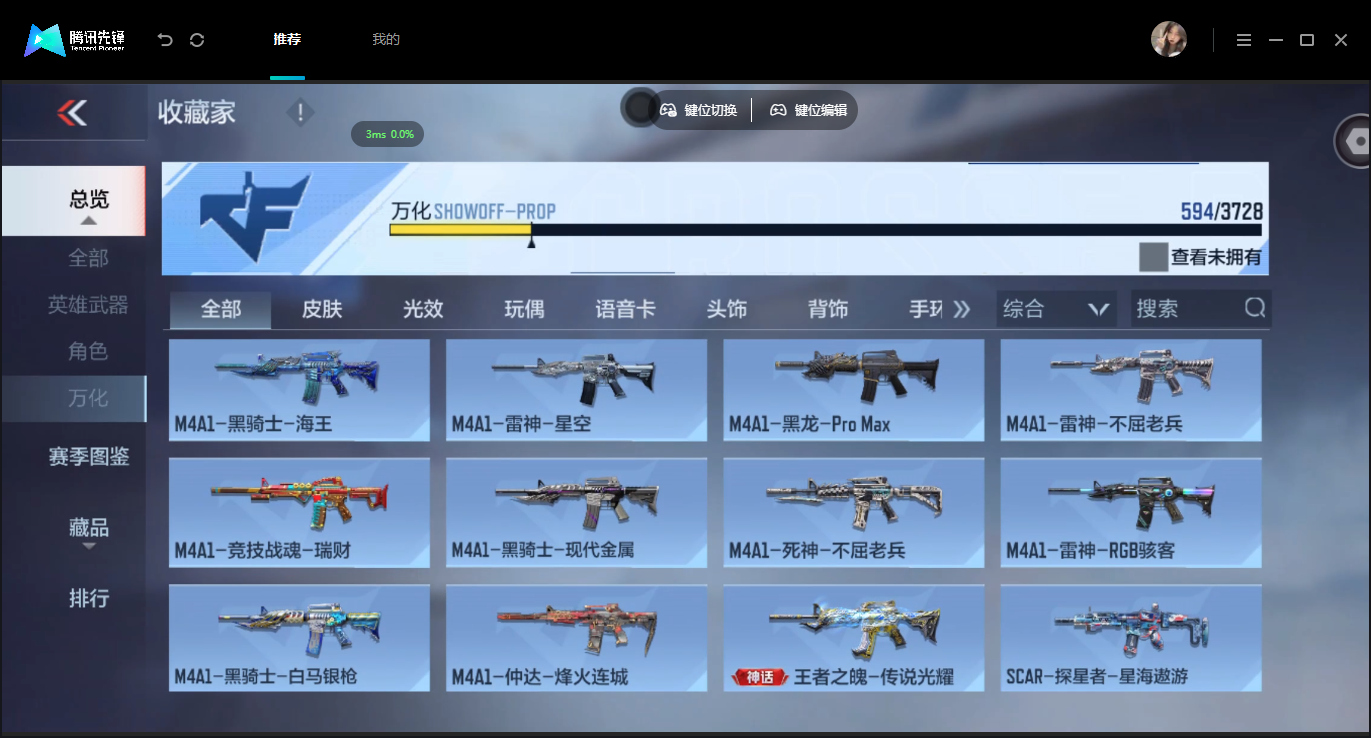Click the 3ms latency indicator
Image resolution: width=1371 pixels, height=738 pixels.
point(388,134)
